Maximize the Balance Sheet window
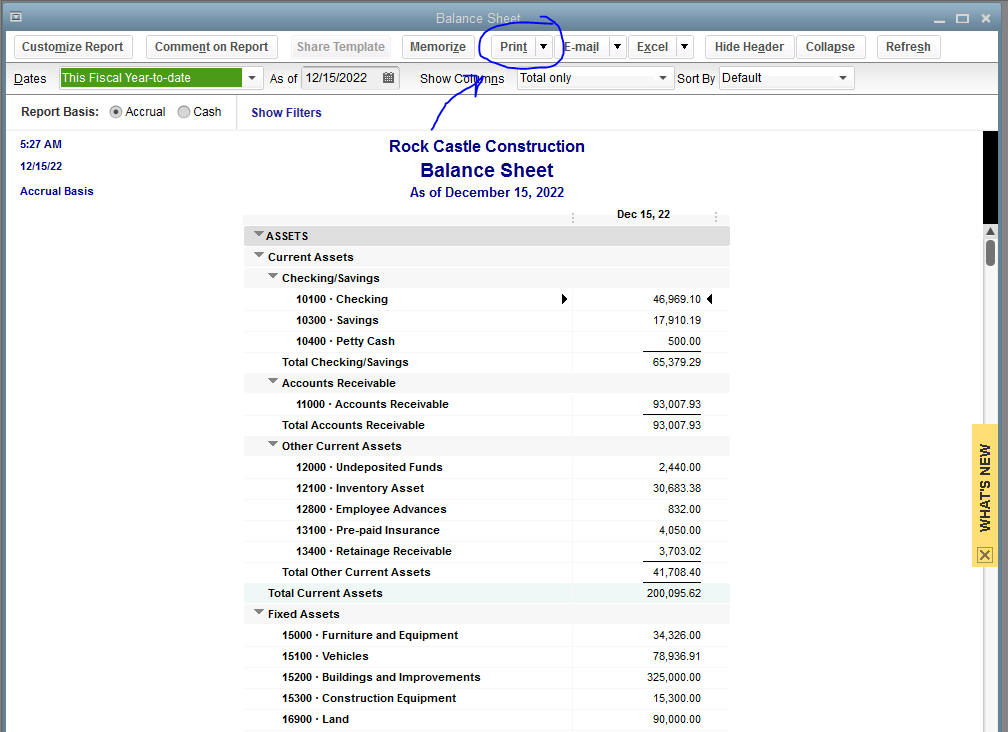1008x732 pixels. tap(962, 19)
